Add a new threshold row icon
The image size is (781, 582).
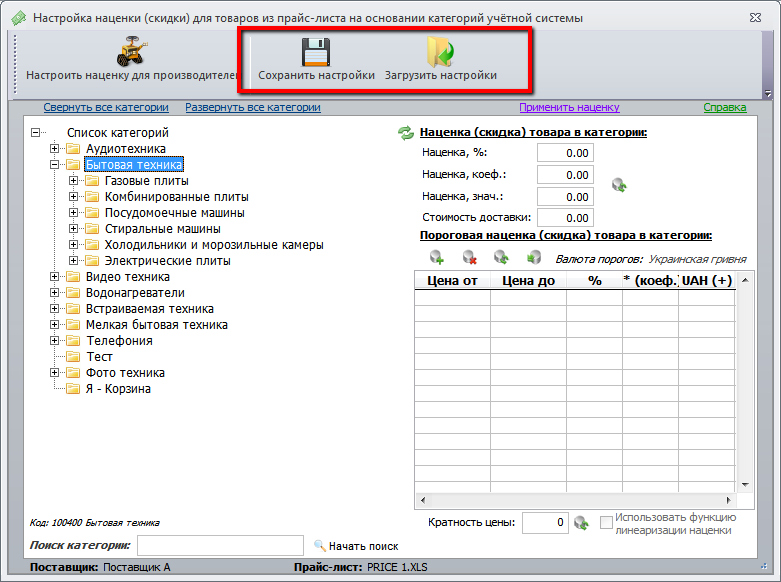coord(437,257)
